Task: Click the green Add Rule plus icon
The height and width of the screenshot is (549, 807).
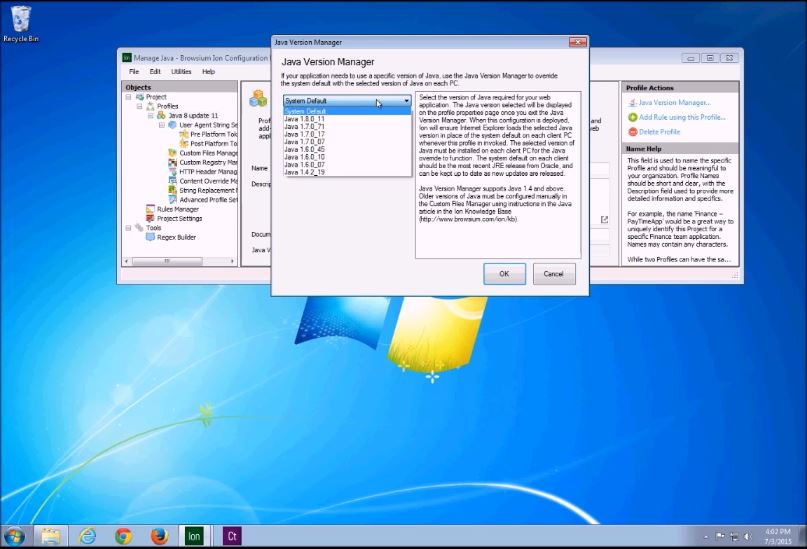Action: click(633, 117)
